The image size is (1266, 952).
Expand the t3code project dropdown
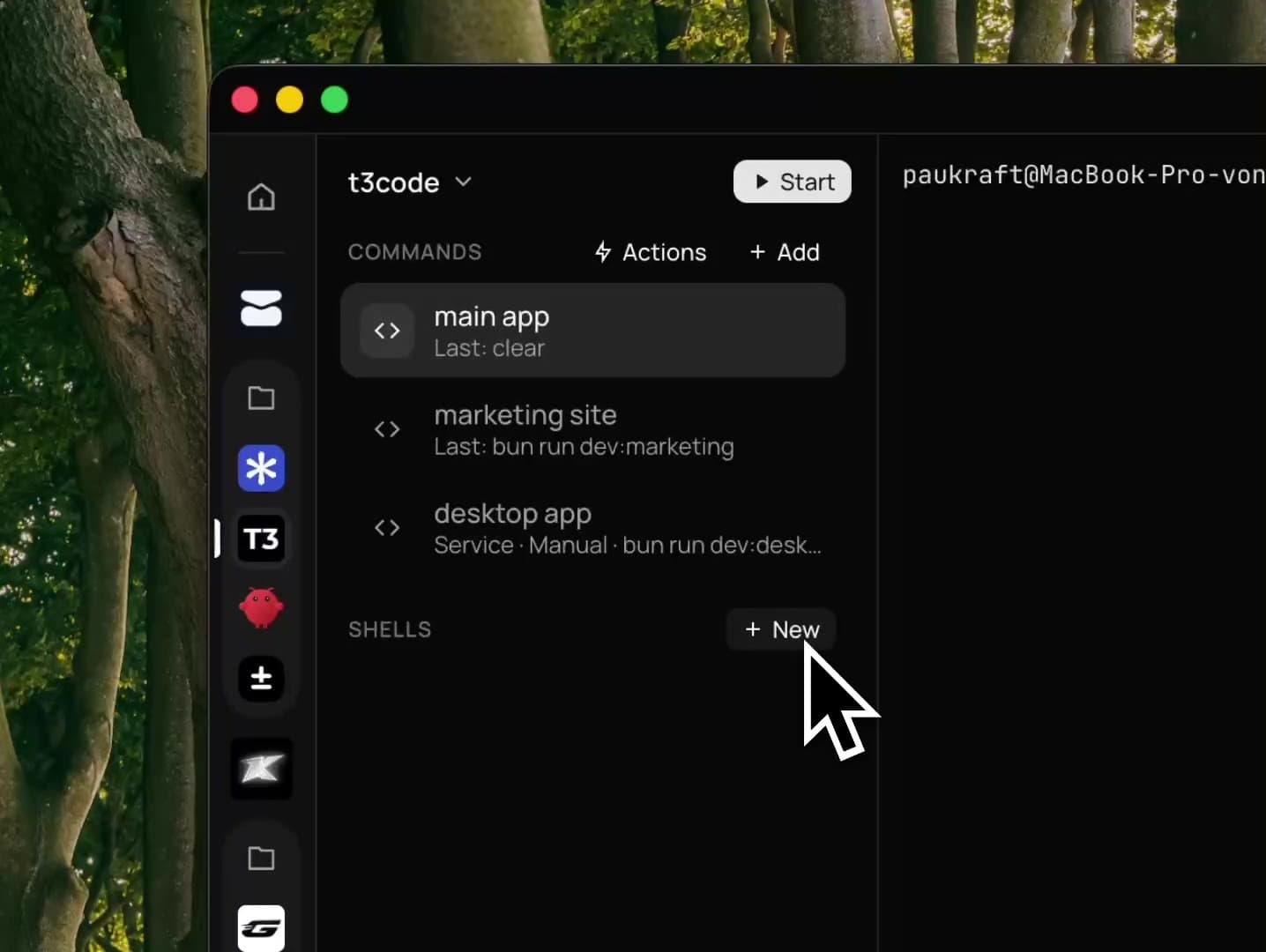click(410, 182)
